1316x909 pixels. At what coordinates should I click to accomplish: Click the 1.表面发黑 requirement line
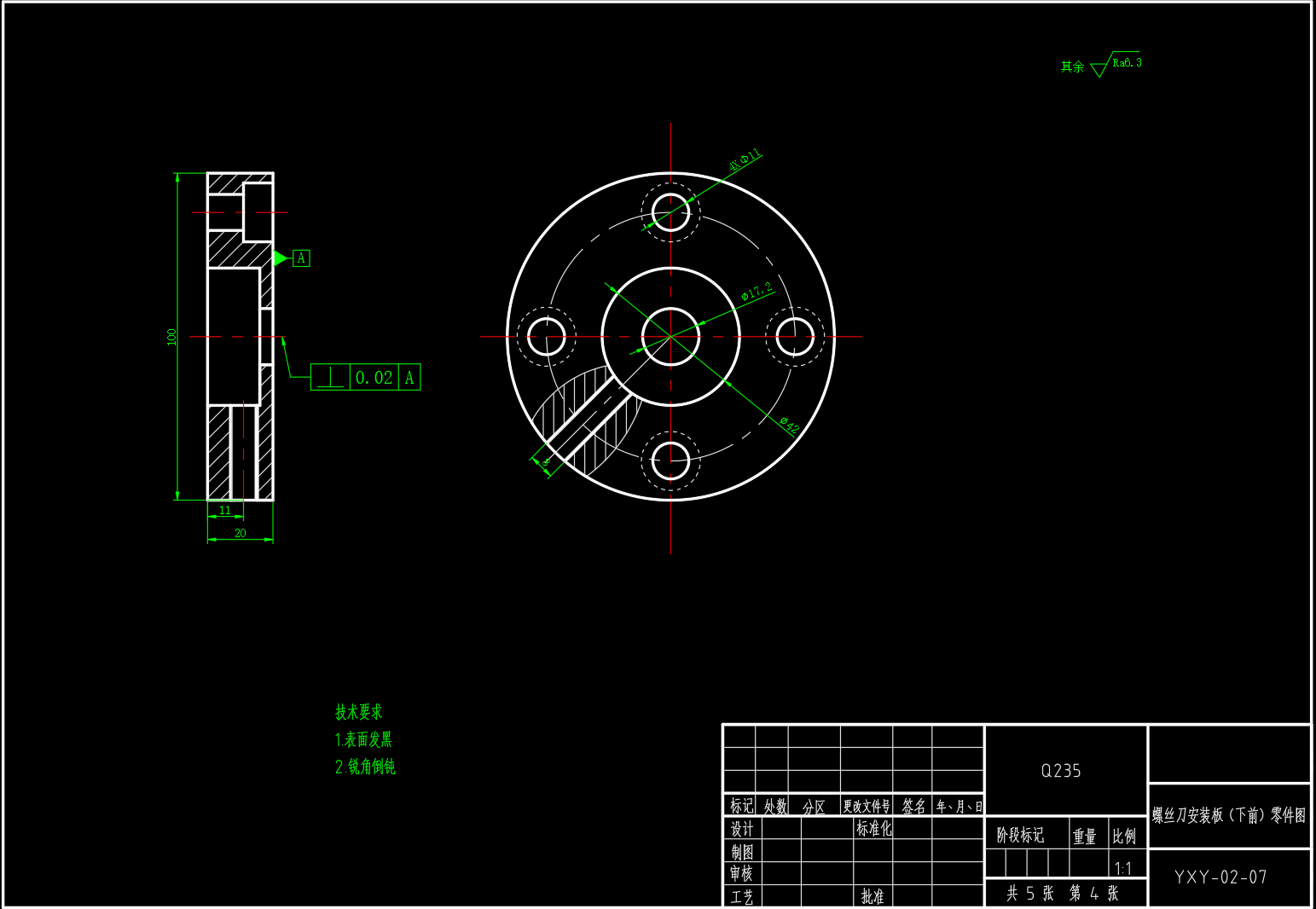coord(363,739)
